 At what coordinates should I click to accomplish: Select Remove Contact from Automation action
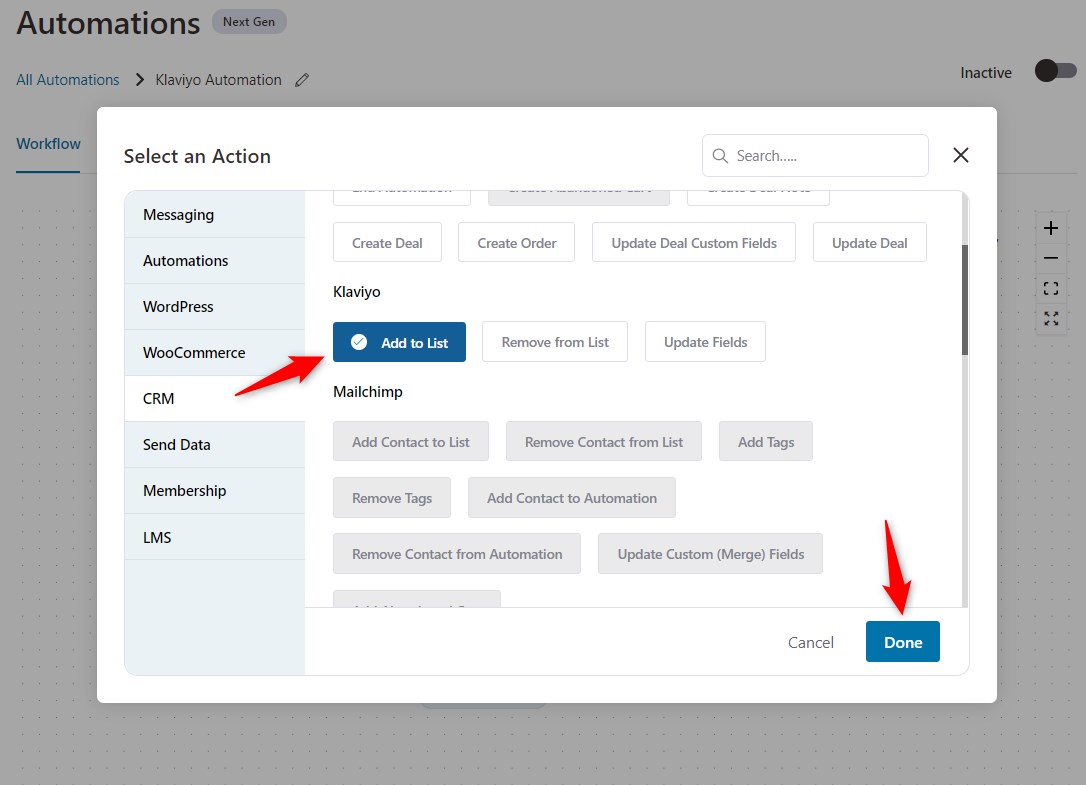457,554
